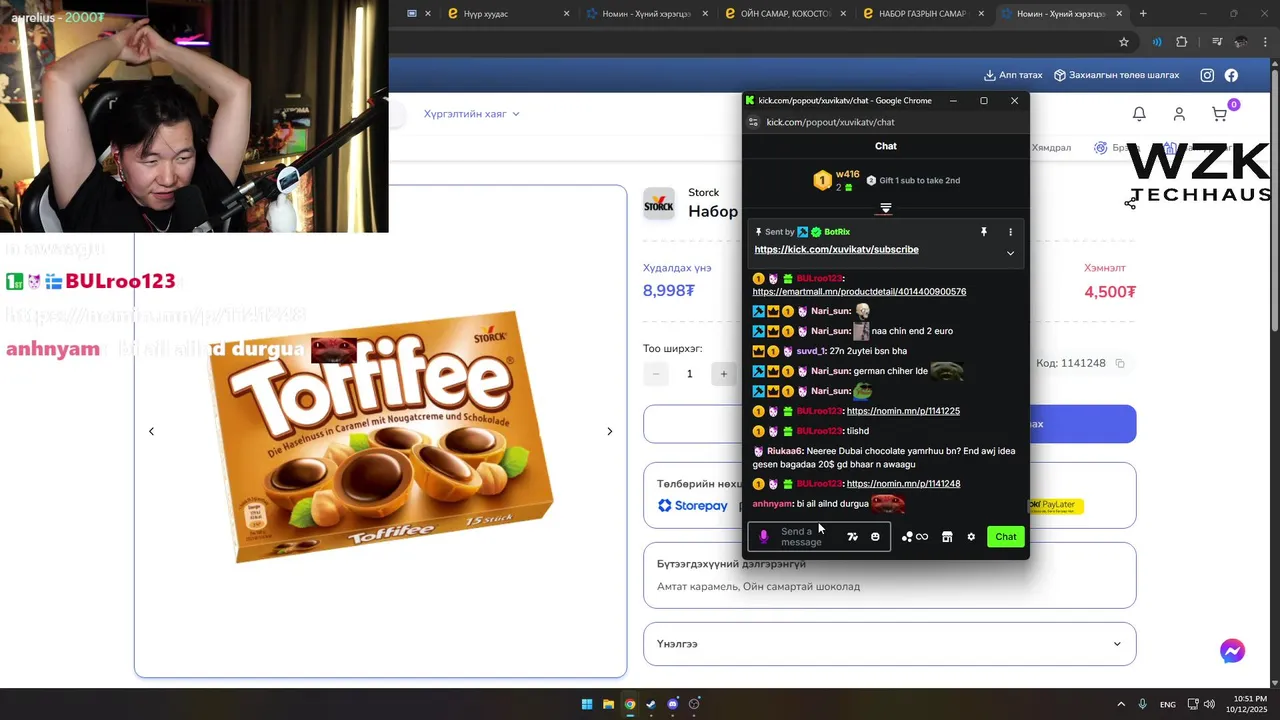Open Chrome media control icon

pos(1217,42)
